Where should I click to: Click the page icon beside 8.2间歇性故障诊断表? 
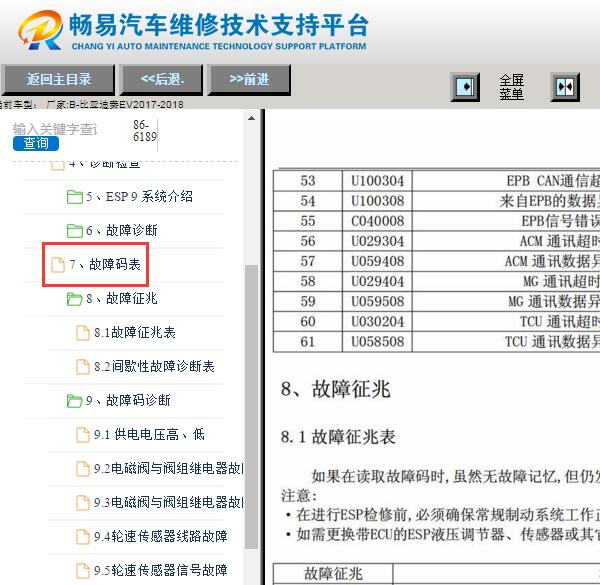pos(83,367)
